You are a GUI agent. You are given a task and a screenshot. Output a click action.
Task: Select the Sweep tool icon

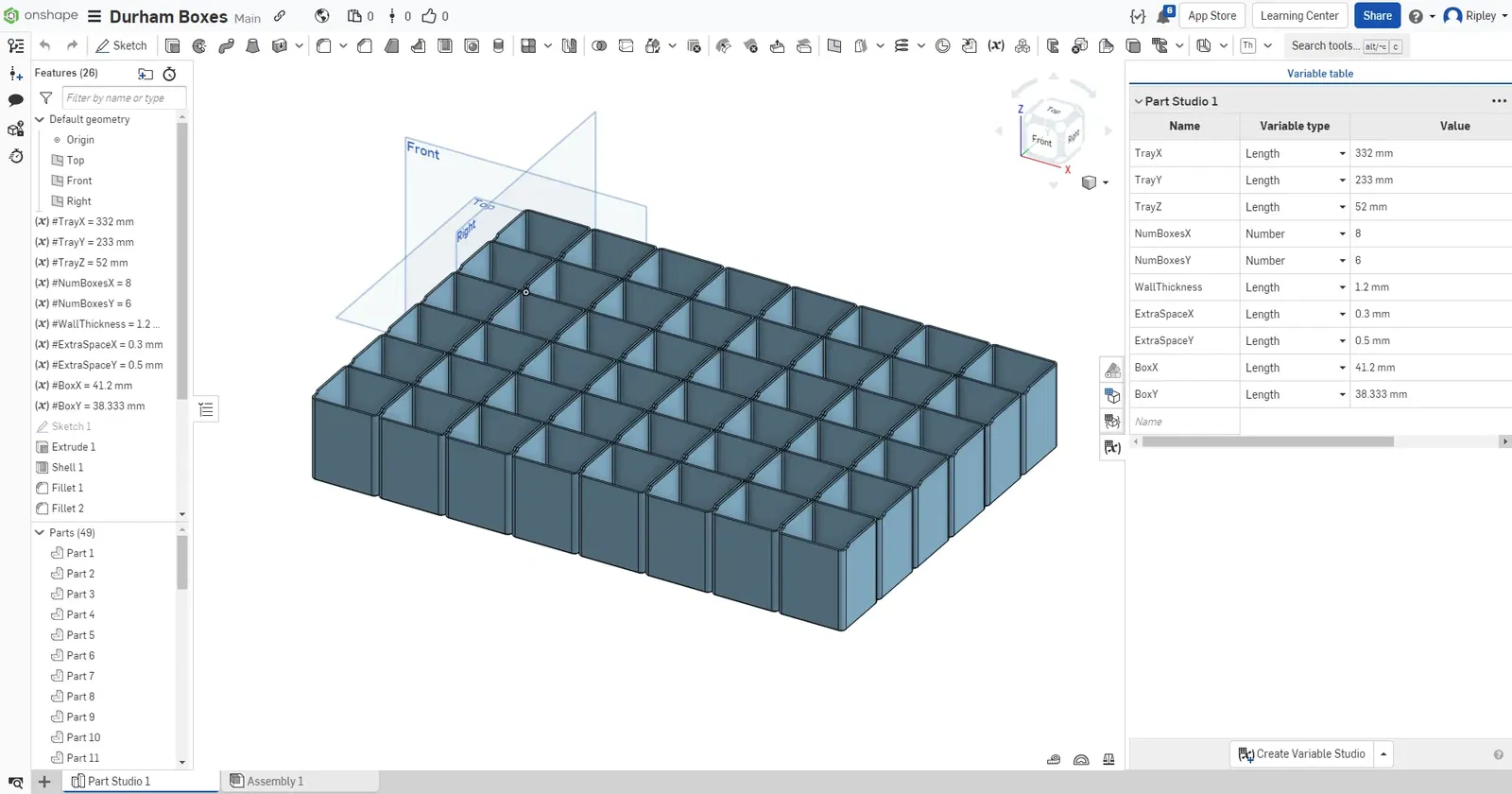(x=226, y=45)
